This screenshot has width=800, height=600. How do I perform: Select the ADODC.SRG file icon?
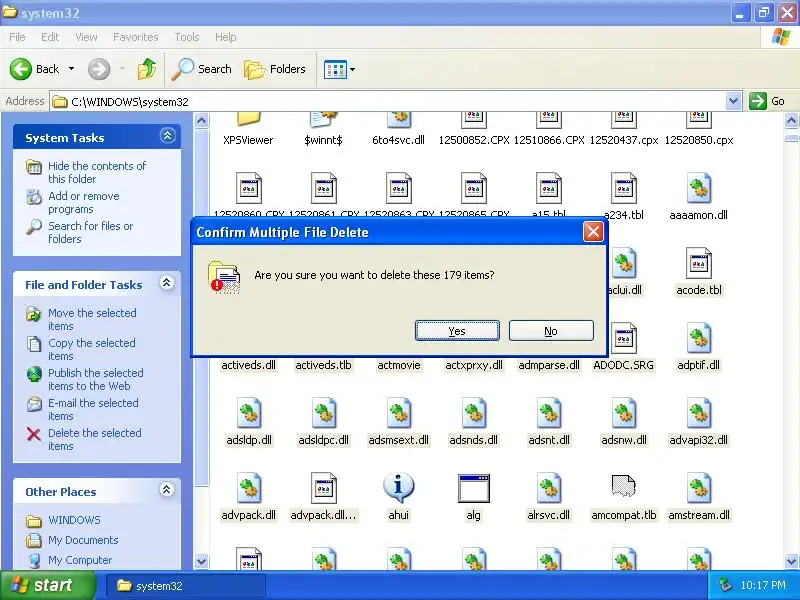(x=623, y=338)
